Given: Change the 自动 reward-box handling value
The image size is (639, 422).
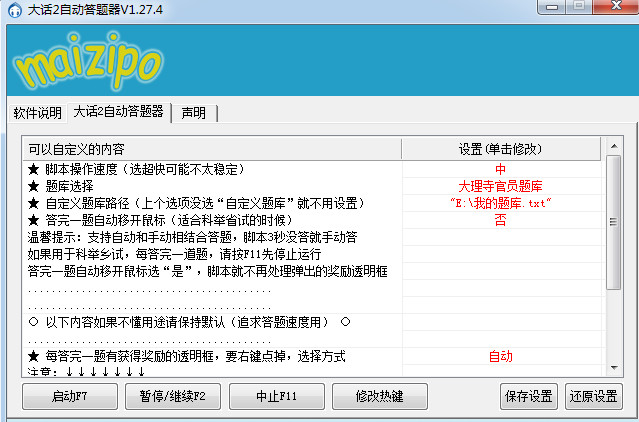Looking at the screenshot, I should 500,356.
